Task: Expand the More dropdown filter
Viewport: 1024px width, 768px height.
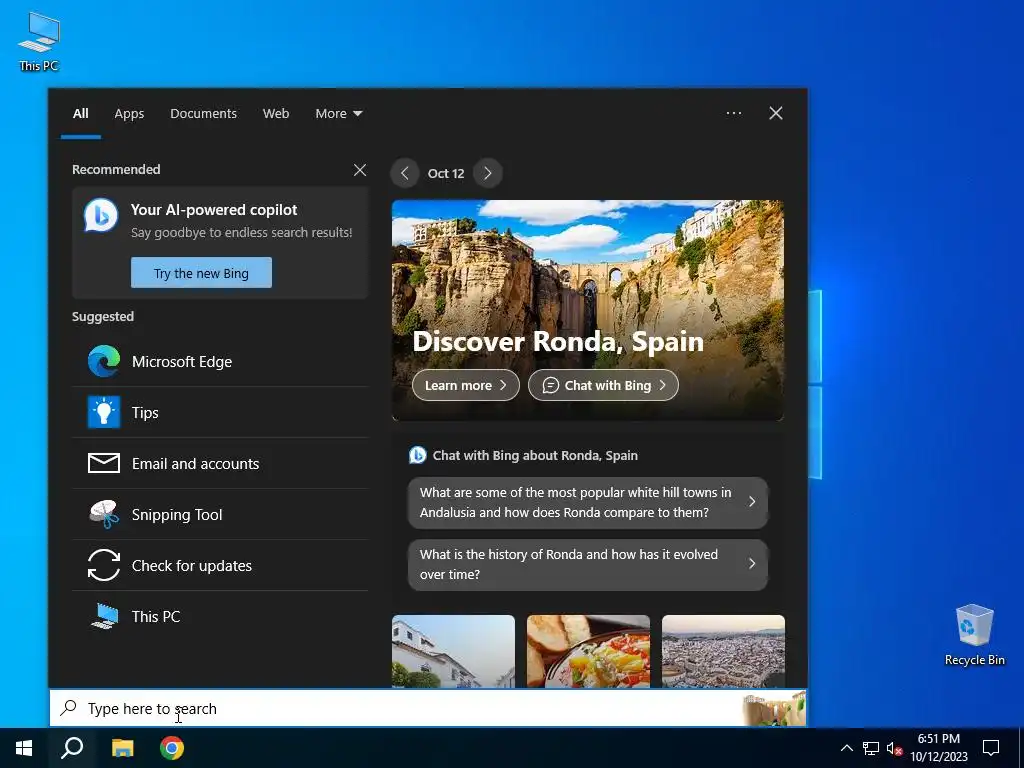Action: pyautogui.click(x=338, y=114)
